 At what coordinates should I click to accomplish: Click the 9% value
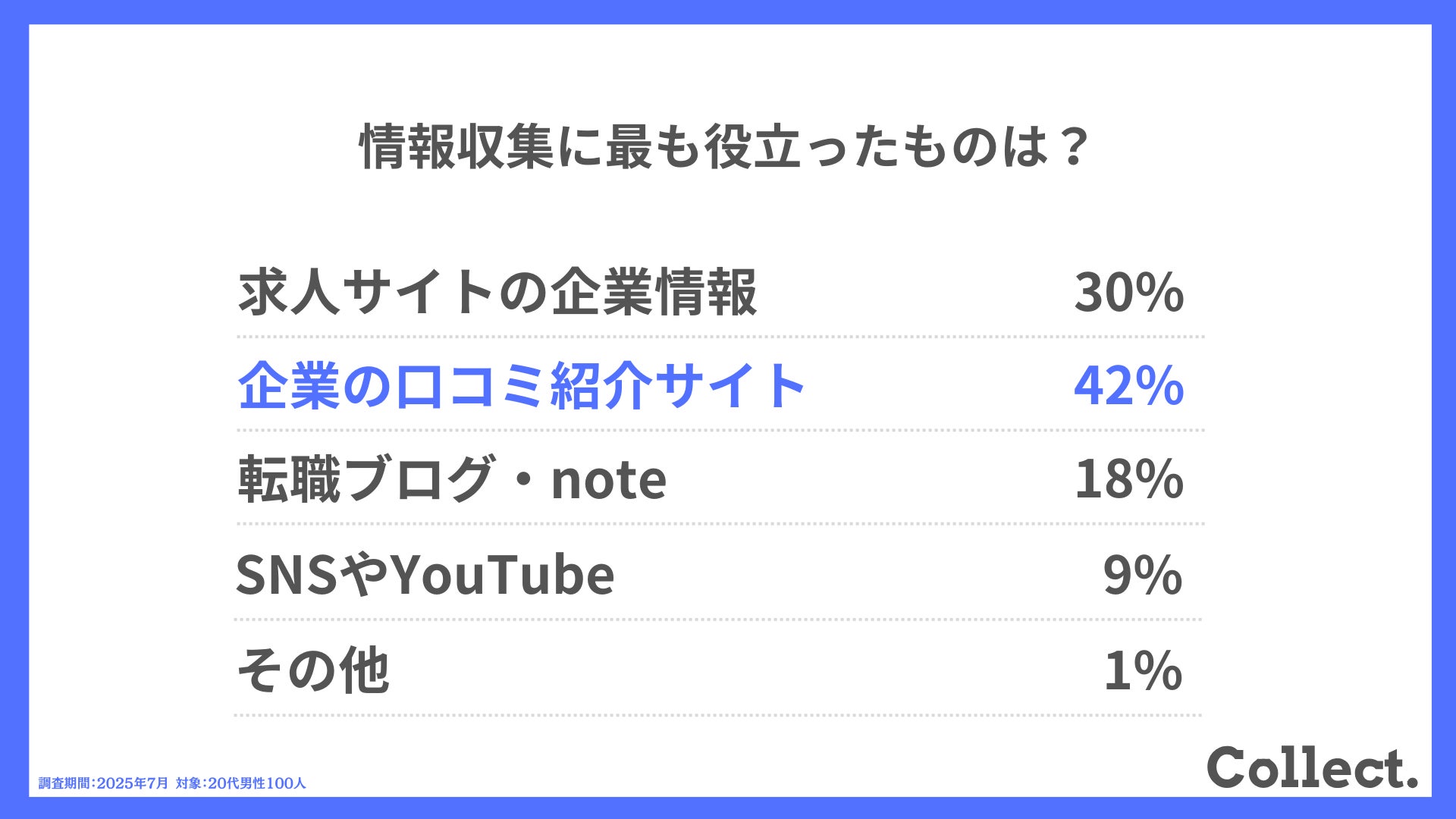1143,575
